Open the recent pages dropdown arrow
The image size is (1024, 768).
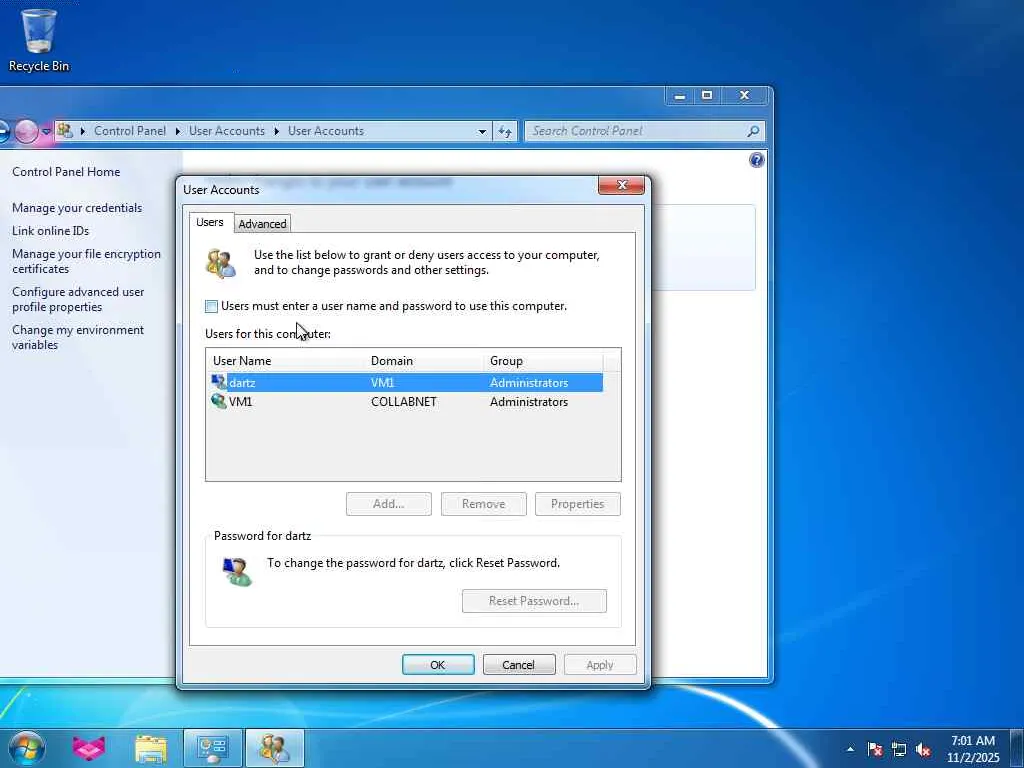tap(46, 131)
